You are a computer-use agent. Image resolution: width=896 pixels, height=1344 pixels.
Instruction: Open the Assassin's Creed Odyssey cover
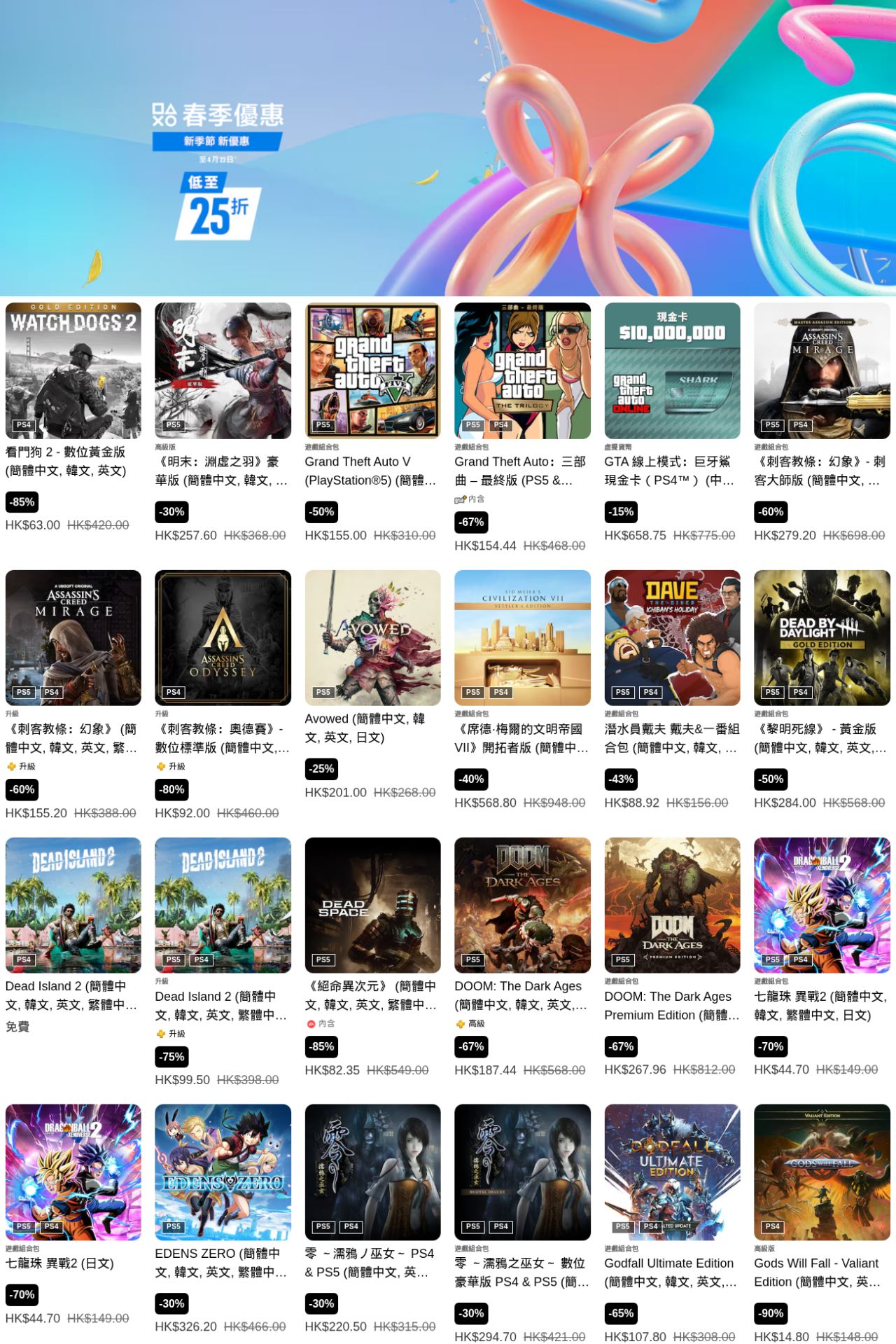[x=223, y=637]
